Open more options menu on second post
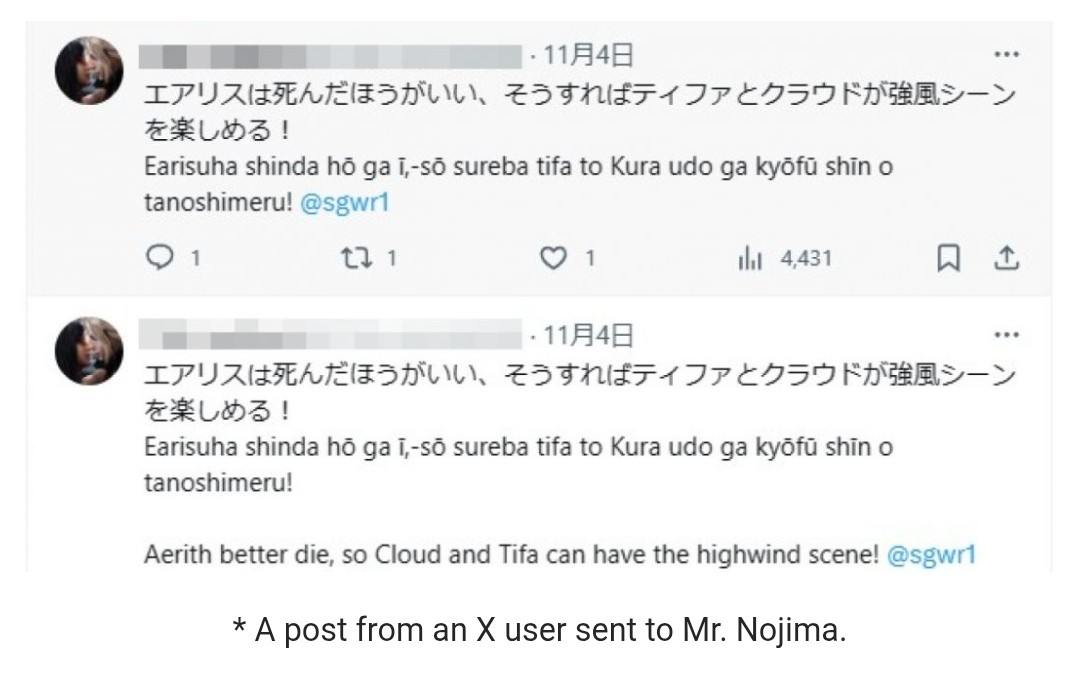The height and width of the screenshot is (678, 1080). (x=1006, y=335)
